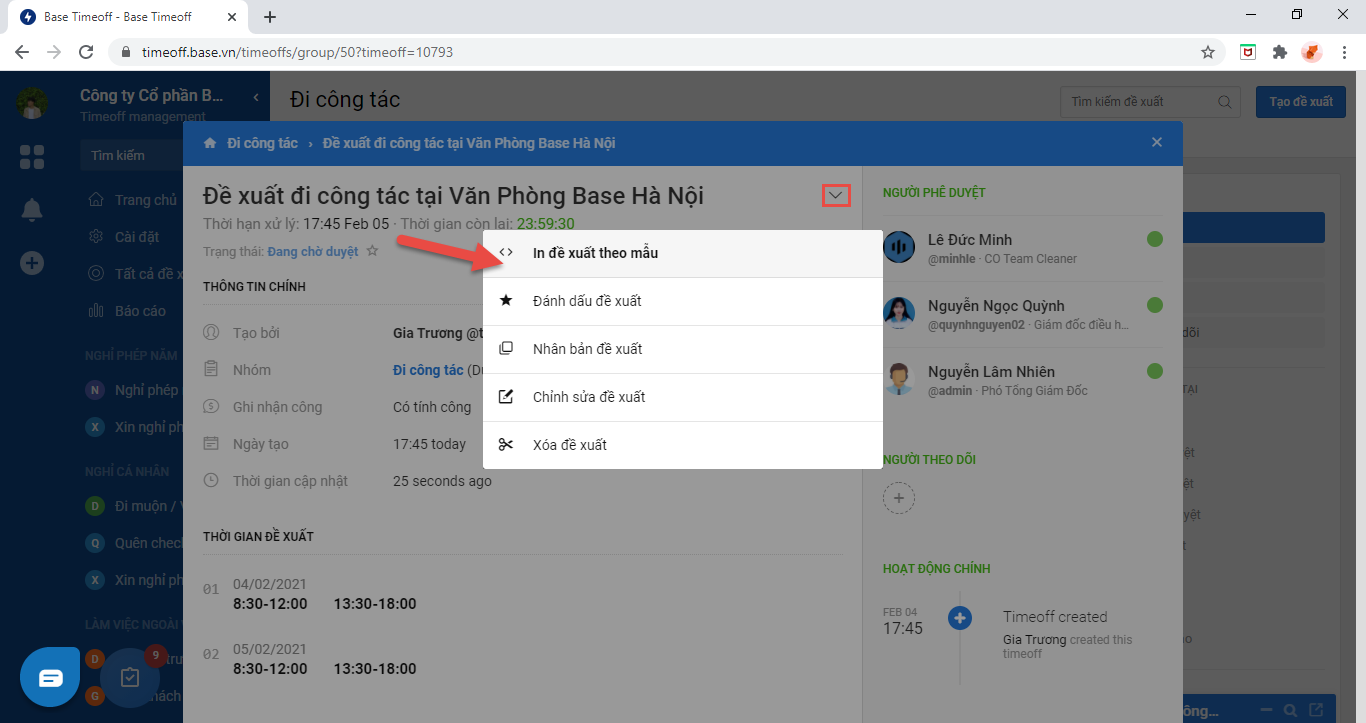1366x723 pixels.
Task: Close the proposal detail panel
Action: point(1157,142)
